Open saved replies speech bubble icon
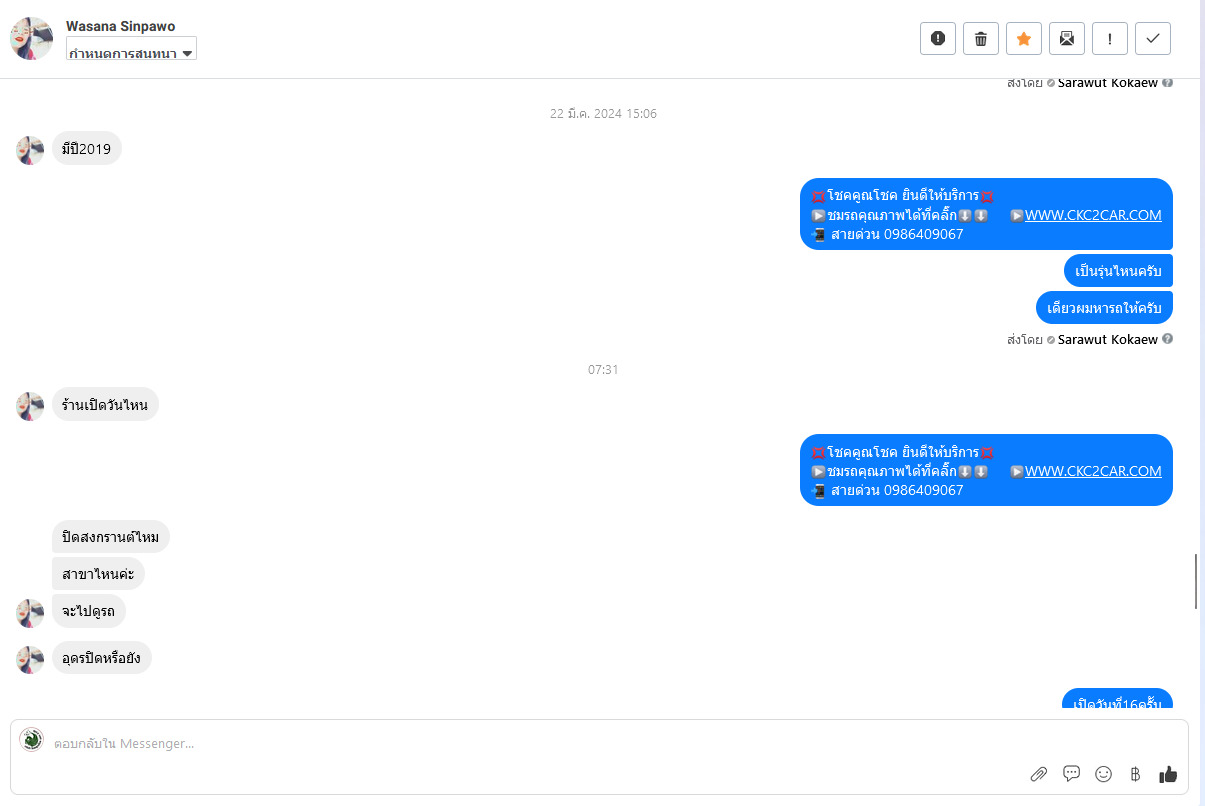The image size is (1205, 806). pos(1071,774)
